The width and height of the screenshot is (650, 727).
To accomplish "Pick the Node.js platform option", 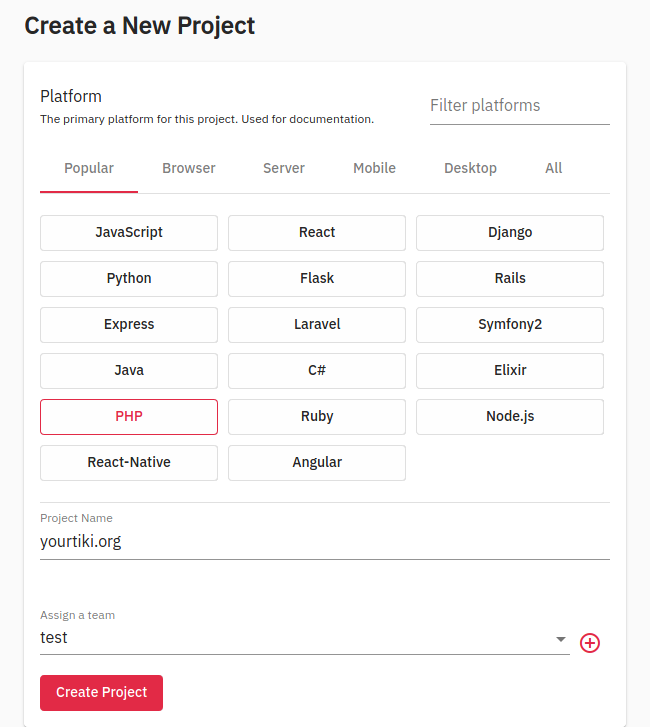I will [x=510, y=416].
